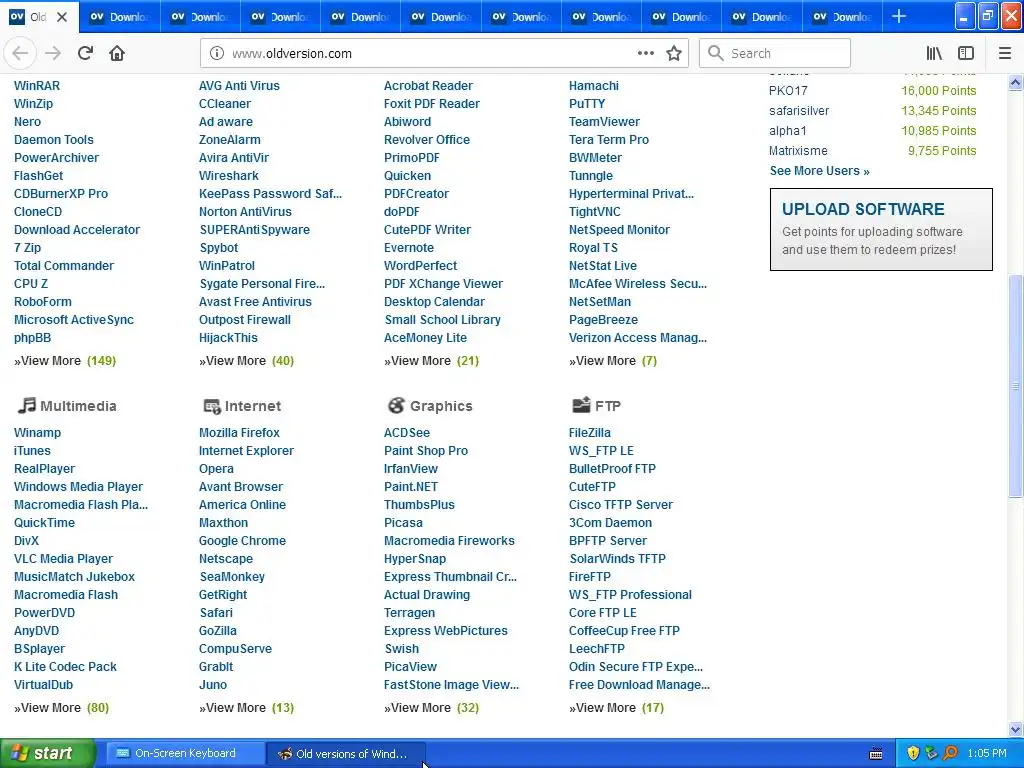This screenshot has height=768, width=1024.
Task: Open the Windows Start menu
Action: point(47,753)
